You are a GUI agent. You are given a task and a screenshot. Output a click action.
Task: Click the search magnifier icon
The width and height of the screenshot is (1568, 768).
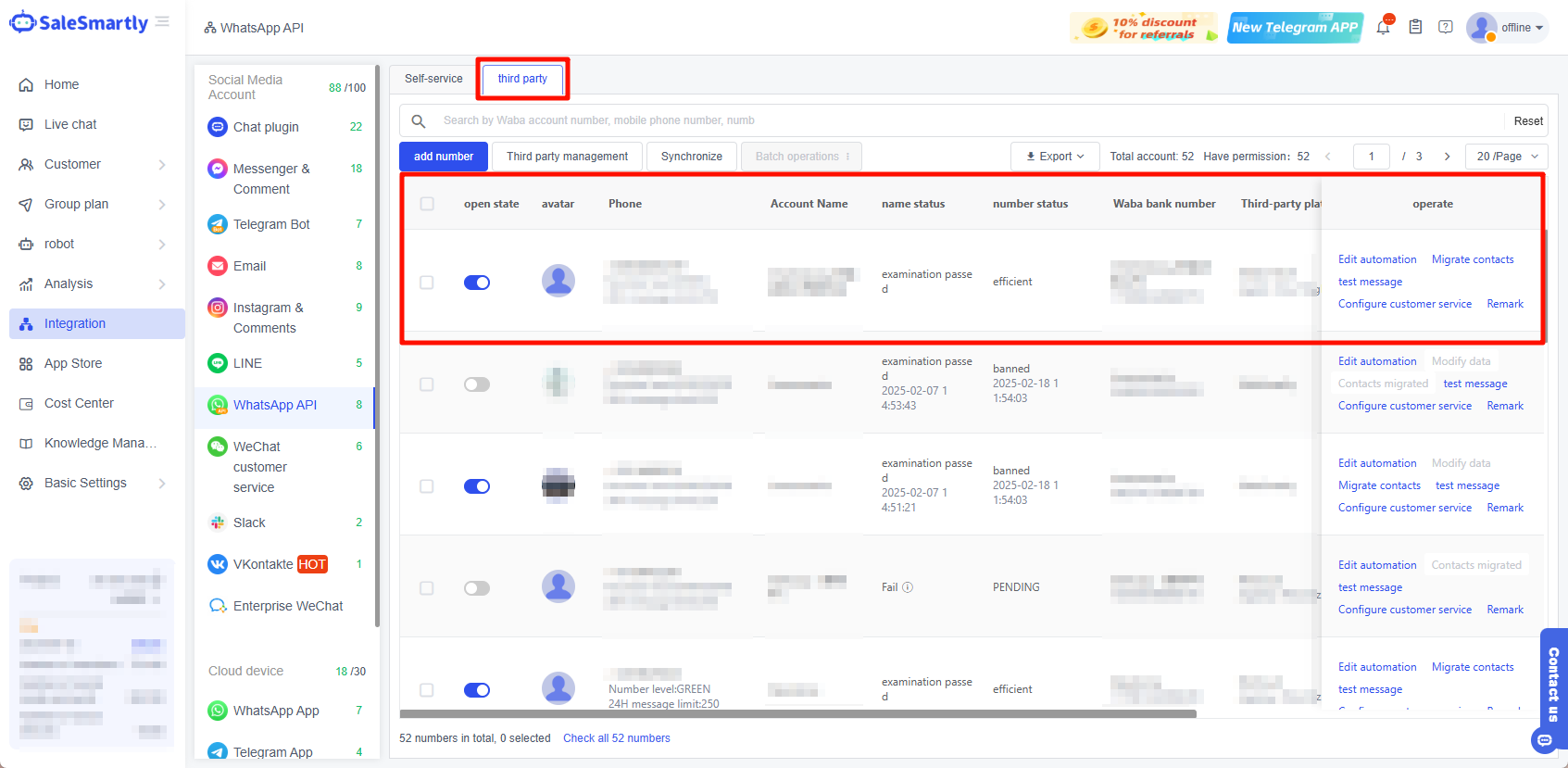point(419,120)
